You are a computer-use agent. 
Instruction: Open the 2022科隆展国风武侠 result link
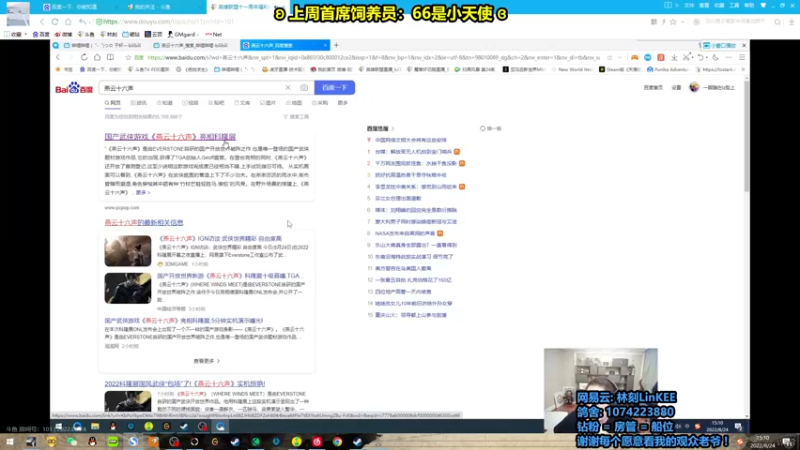click(185, 383)
